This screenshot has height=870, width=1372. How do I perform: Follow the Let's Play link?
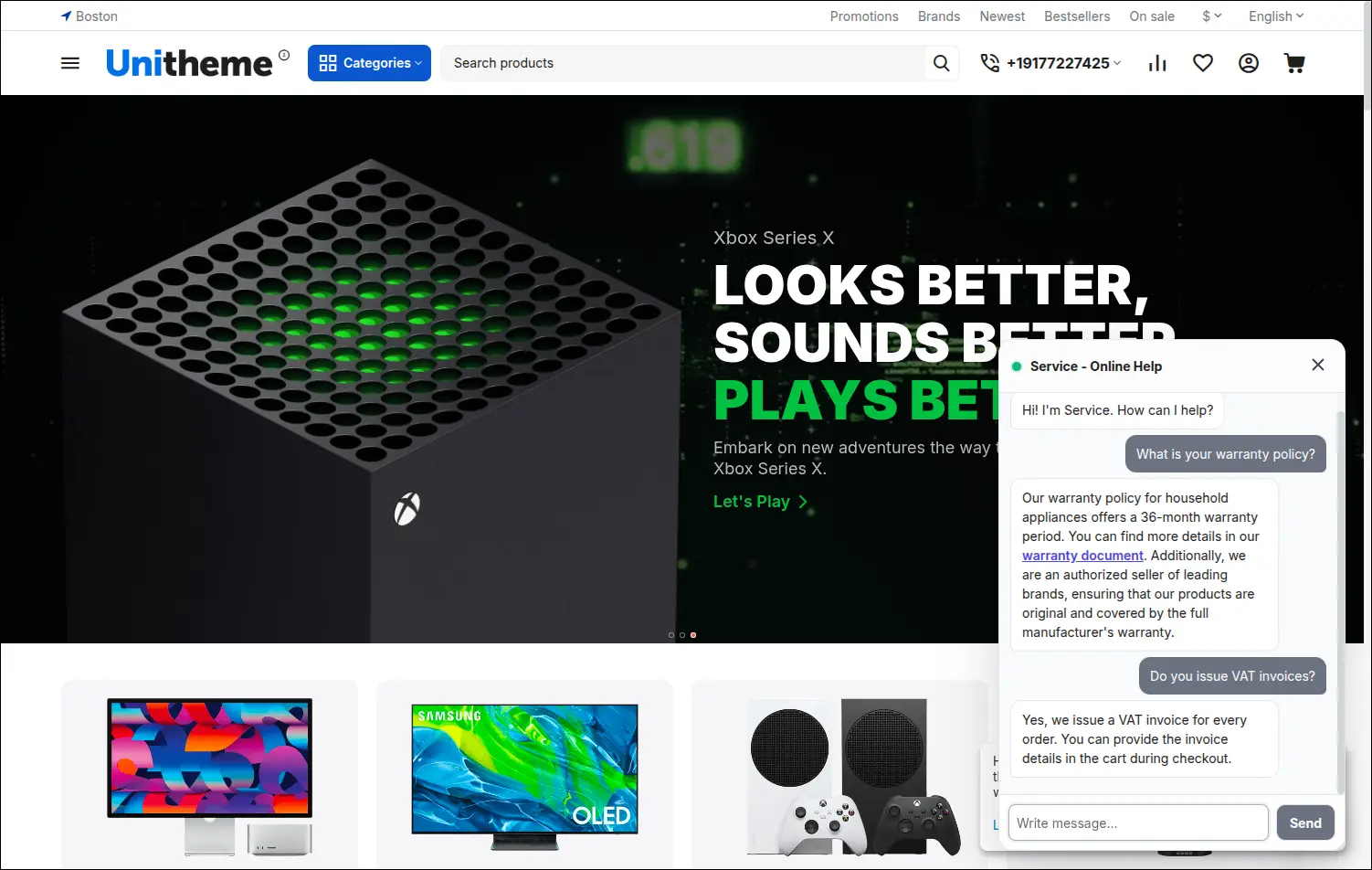point(761,502)
